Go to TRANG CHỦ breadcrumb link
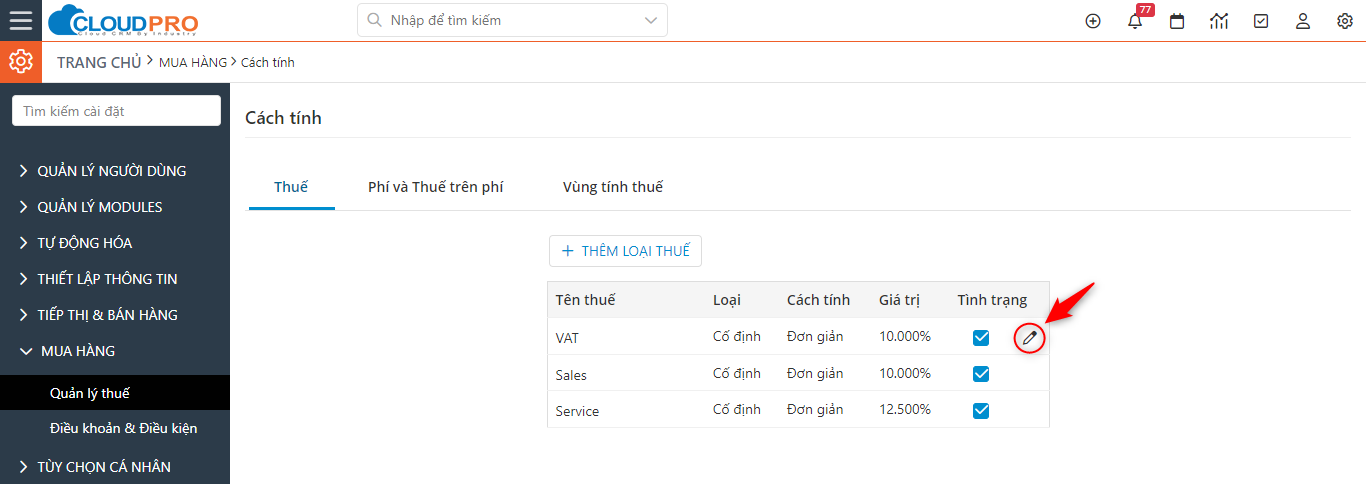The image size is (1366, 484). click(99, 62)
